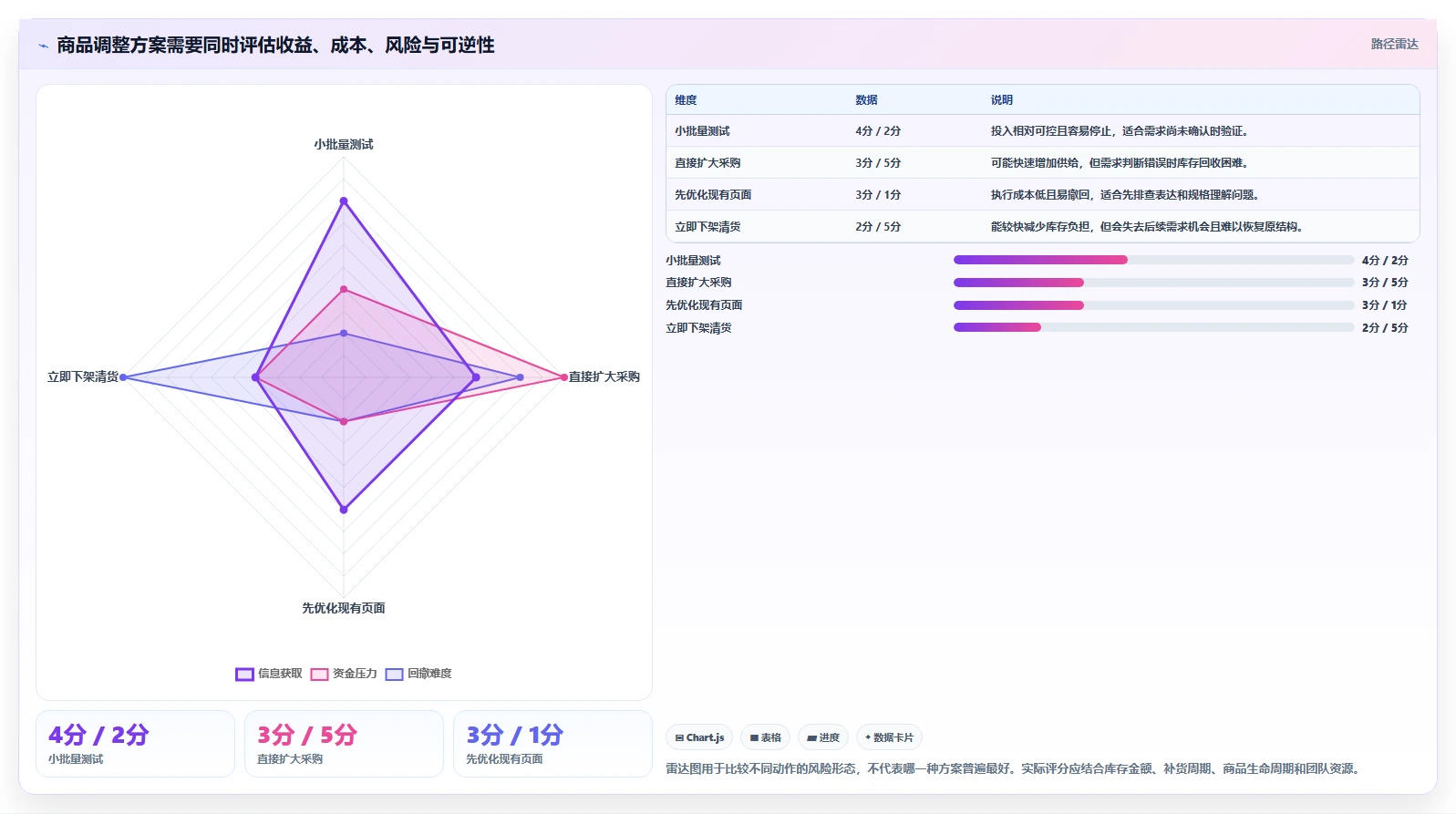Click the 进度 tag chip
Image resolution: width=1456 pixels, height=814 pixels.
pos(823,737)
